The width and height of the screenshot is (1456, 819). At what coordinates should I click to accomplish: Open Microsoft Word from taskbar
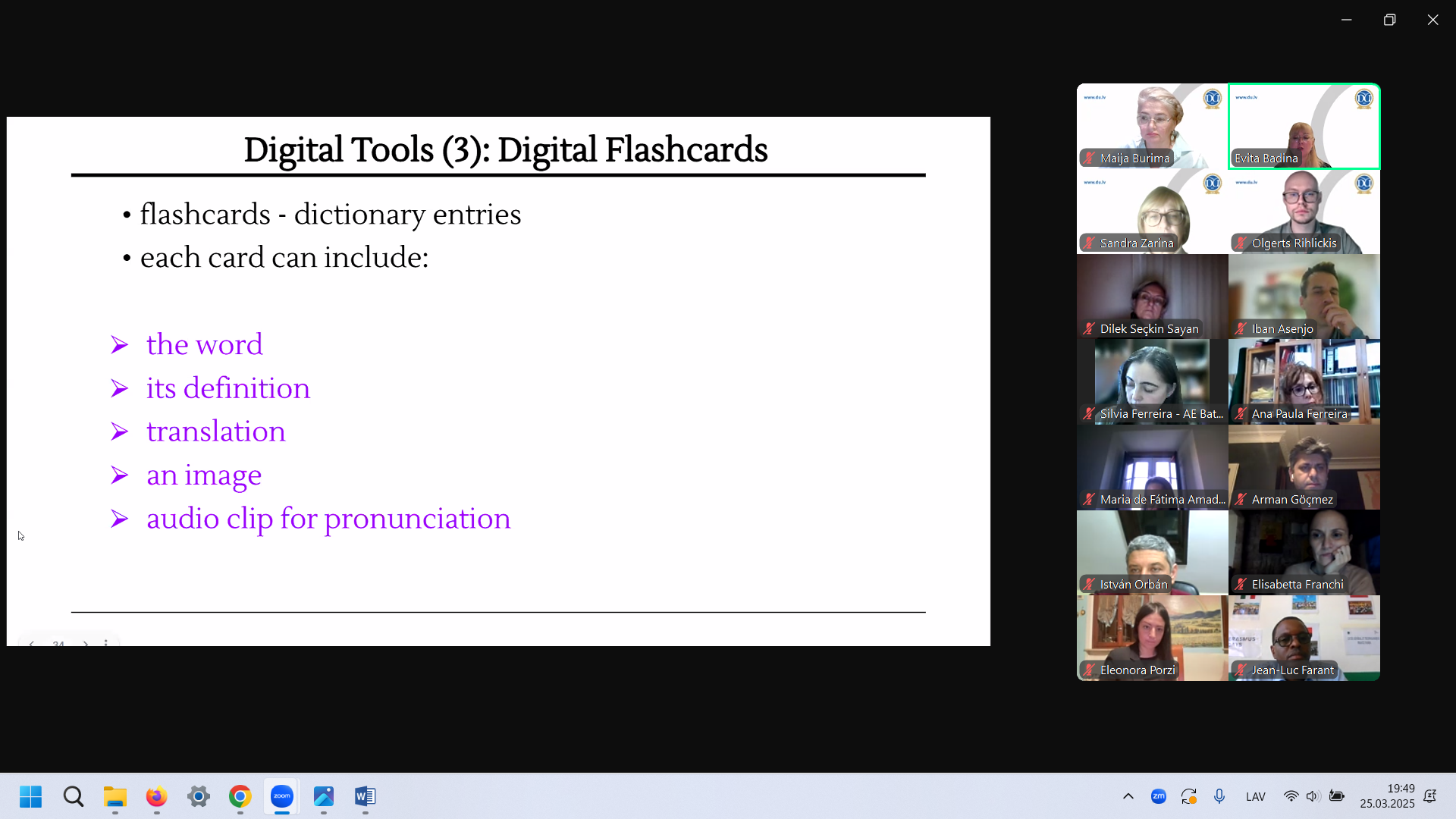365,796
